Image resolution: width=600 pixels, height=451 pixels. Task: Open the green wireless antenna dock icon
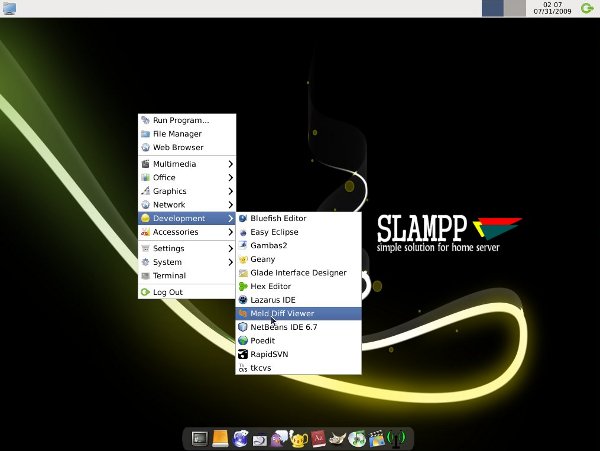[396, 438]
